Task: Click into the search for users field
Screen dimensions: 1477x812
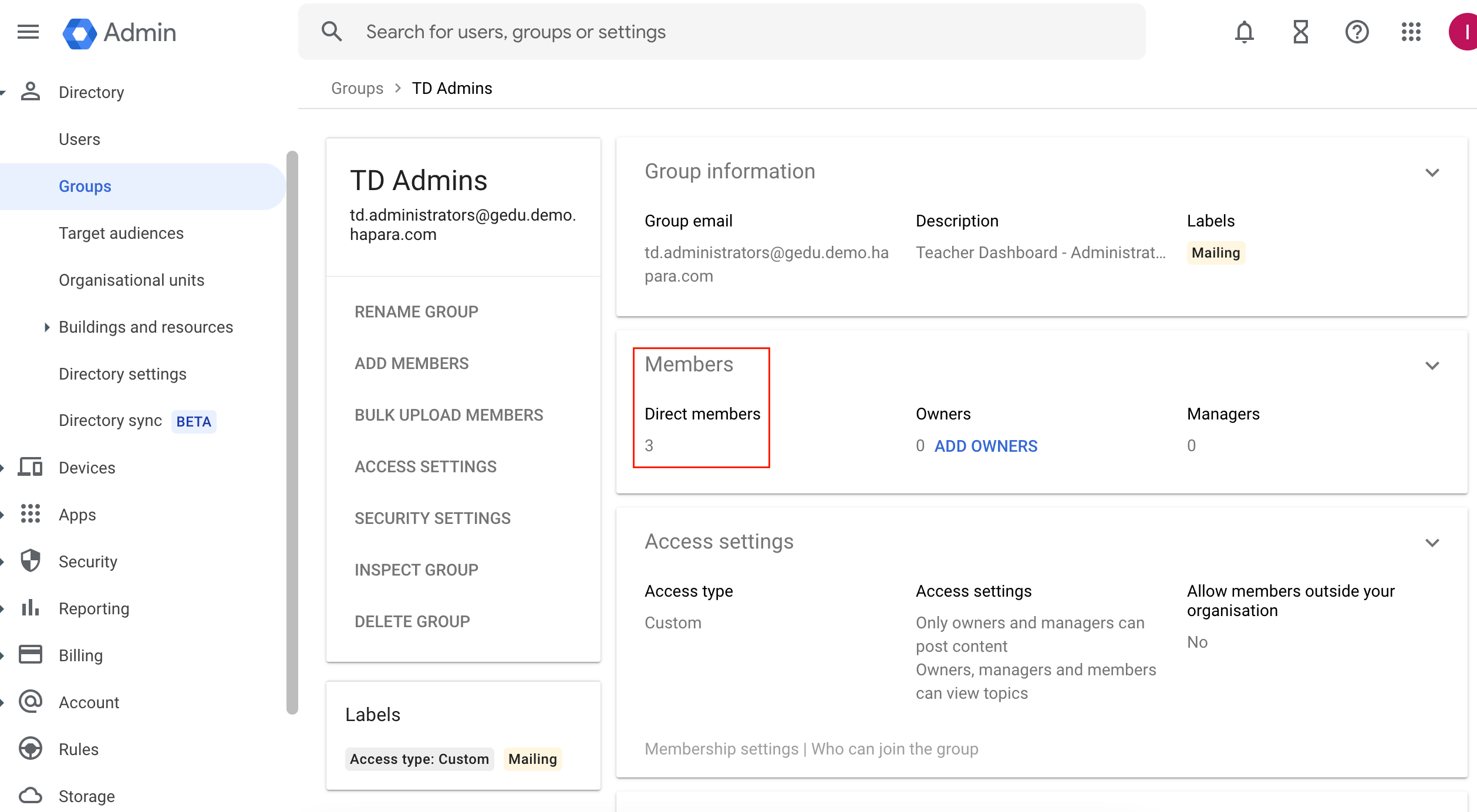Action: [722, 32]
